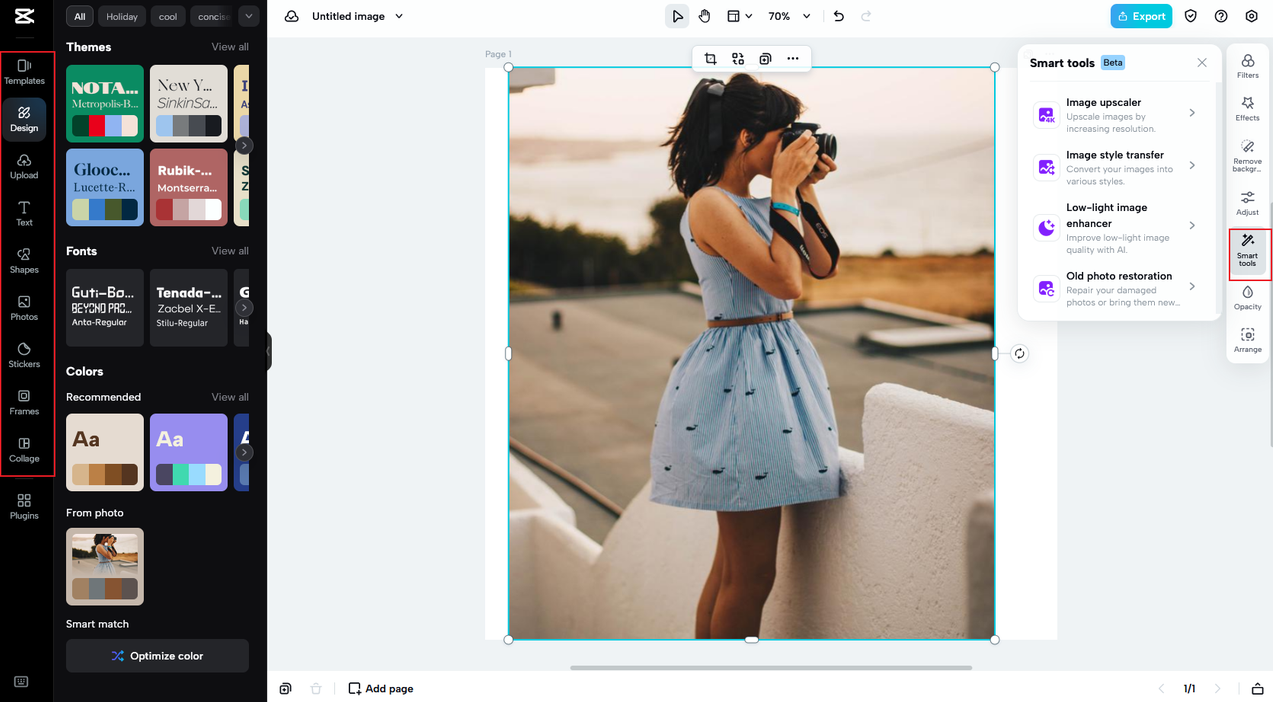View all Fonts link
Viewport: 1273px width, 702px height.
[x=230, y=251]
